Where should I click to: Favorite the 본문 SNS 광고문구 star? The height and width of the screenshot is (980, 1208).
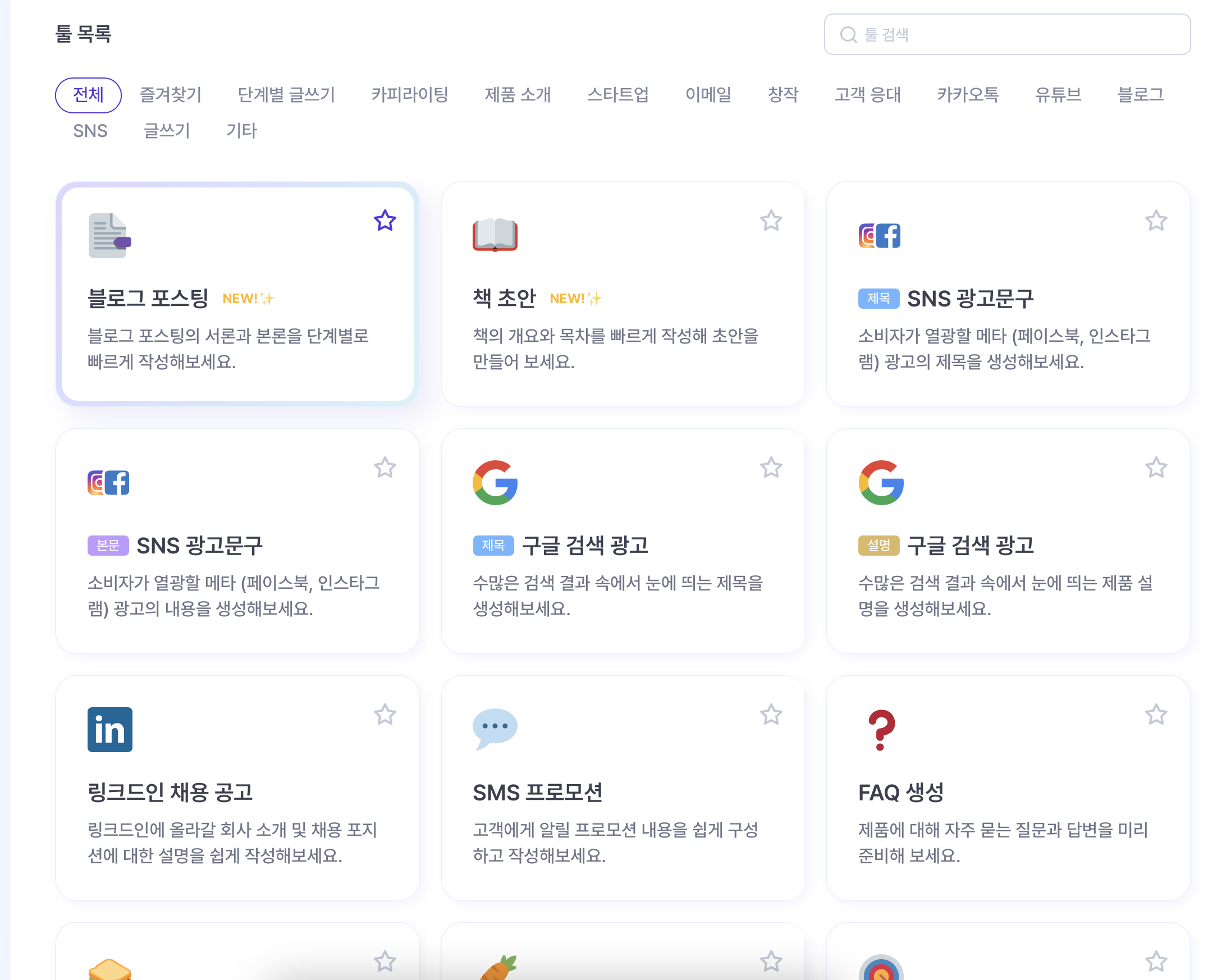point(385,467)
